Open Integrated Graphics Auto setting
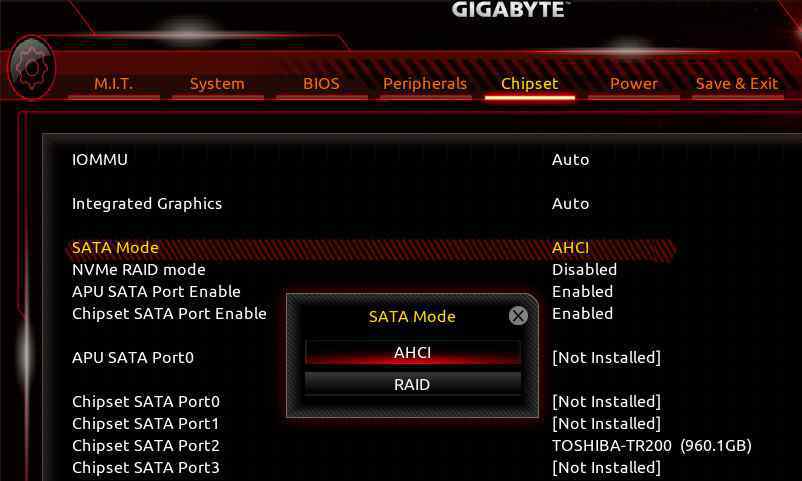 click(570, 204)
